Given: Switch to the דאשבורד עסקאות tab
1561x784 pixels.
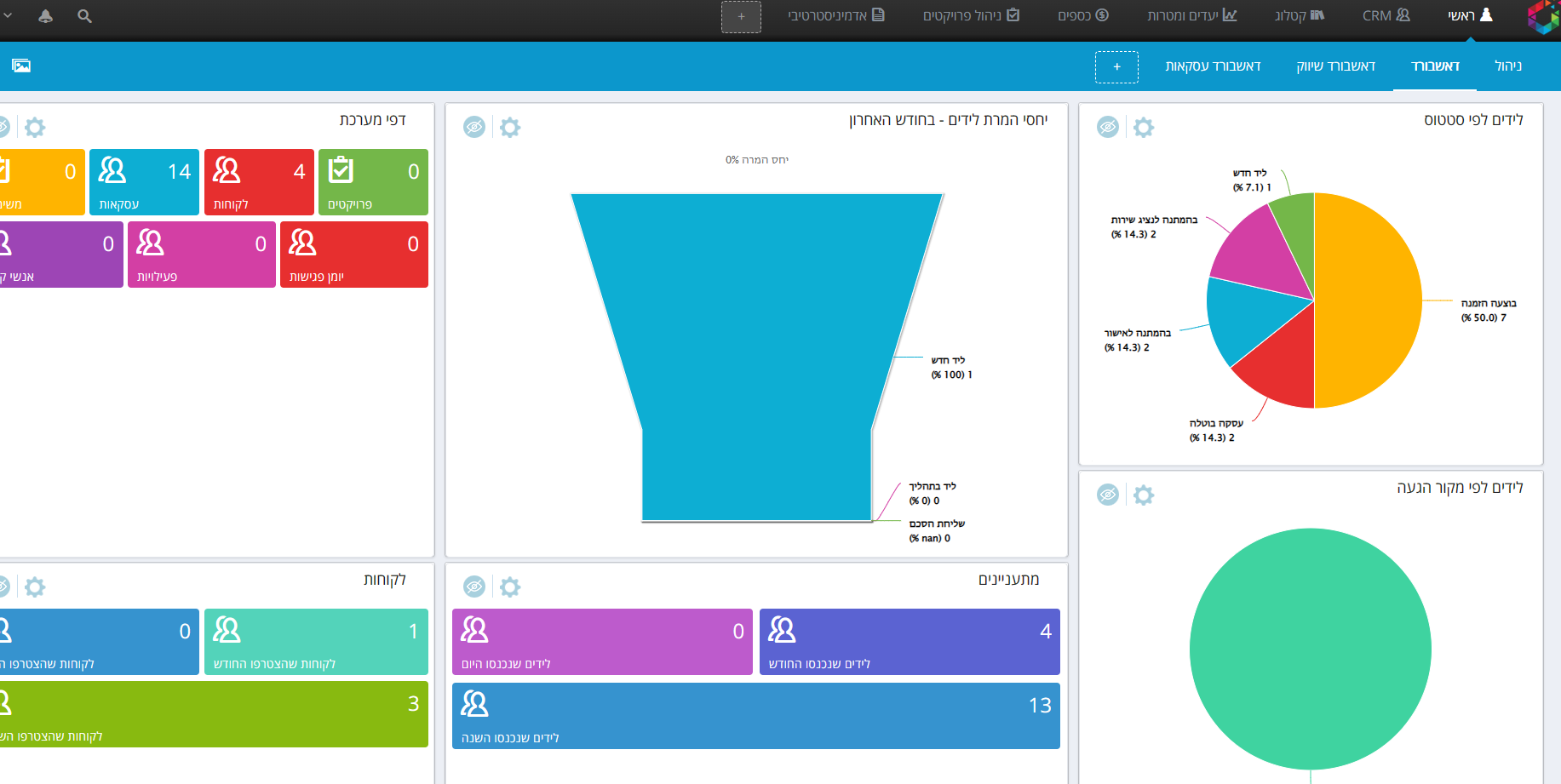Looking at the screenshot, I should pos(1214,66).
